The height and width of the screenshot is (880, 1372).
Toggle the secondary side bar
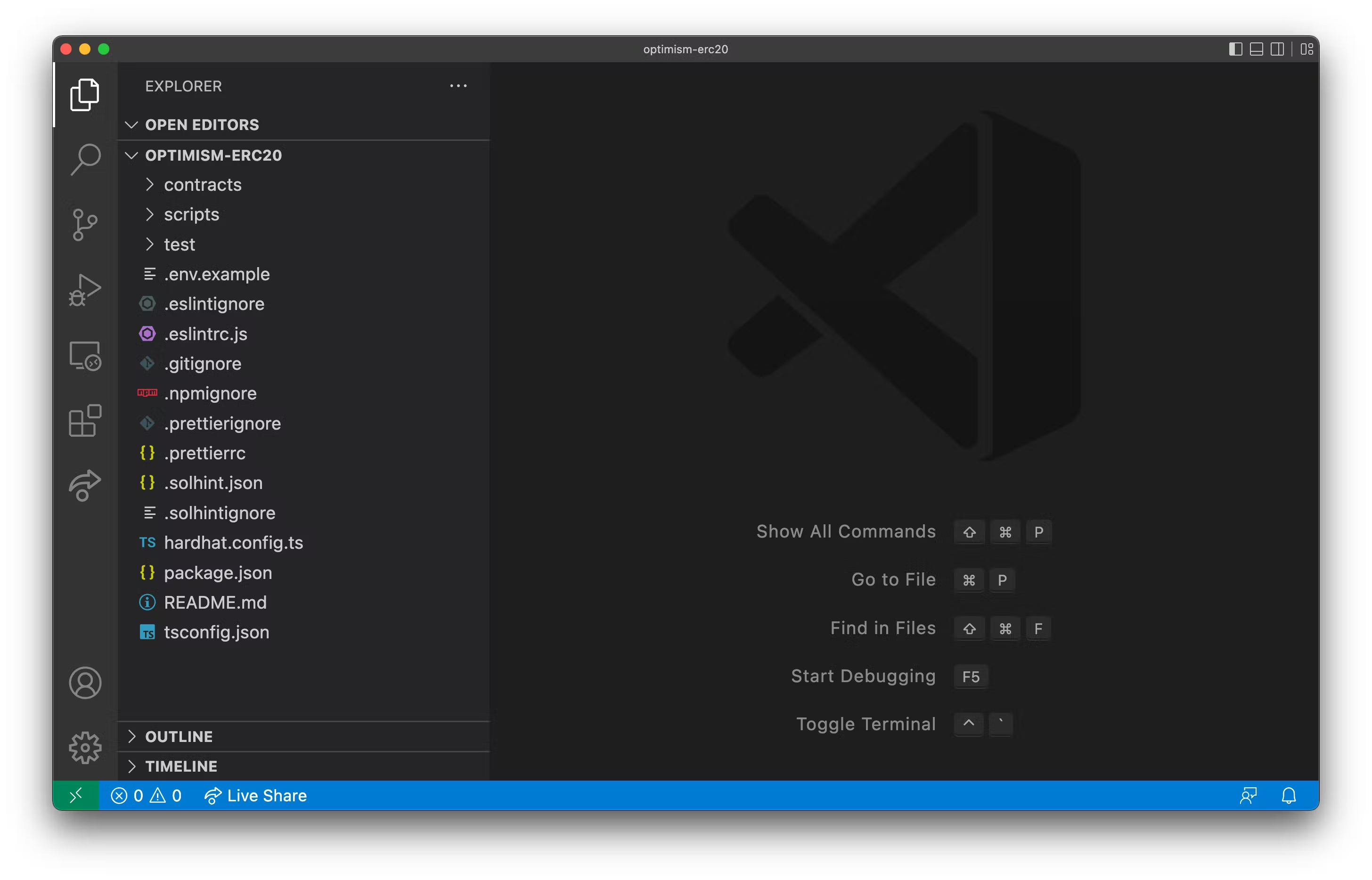click(1277, 49)
